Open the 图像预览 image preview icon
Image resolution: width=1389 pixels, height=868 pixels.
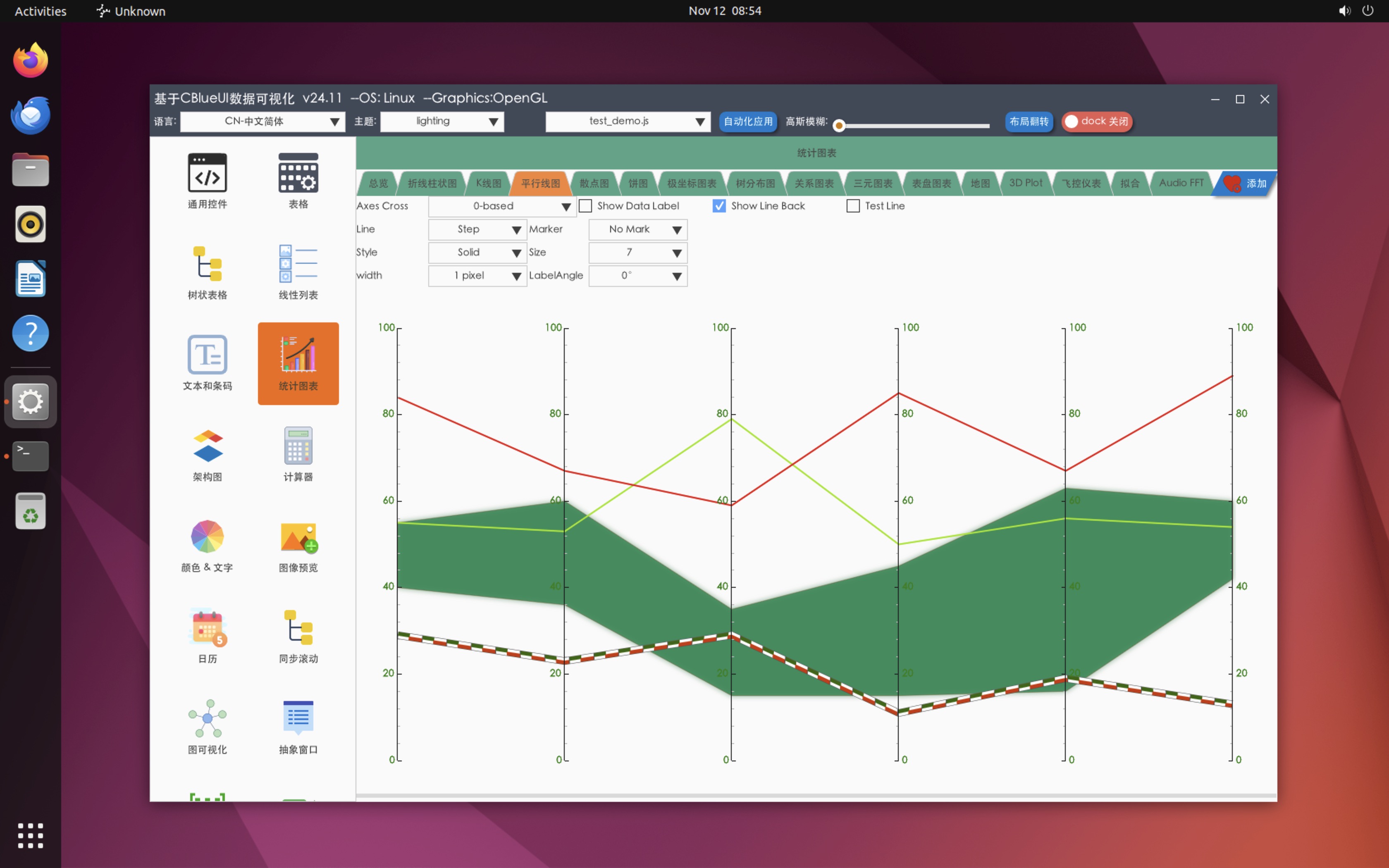[x=298, y=537]
